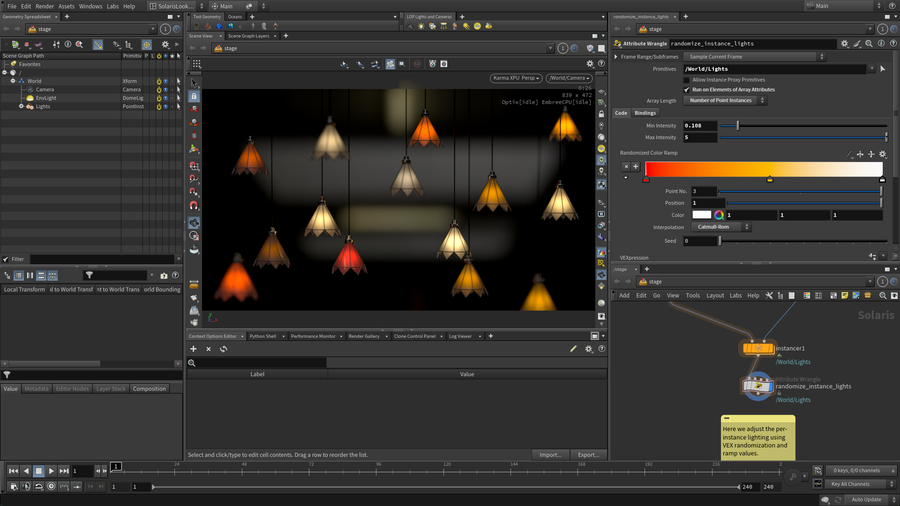Refresh the context options list

[x=223, y=349]
